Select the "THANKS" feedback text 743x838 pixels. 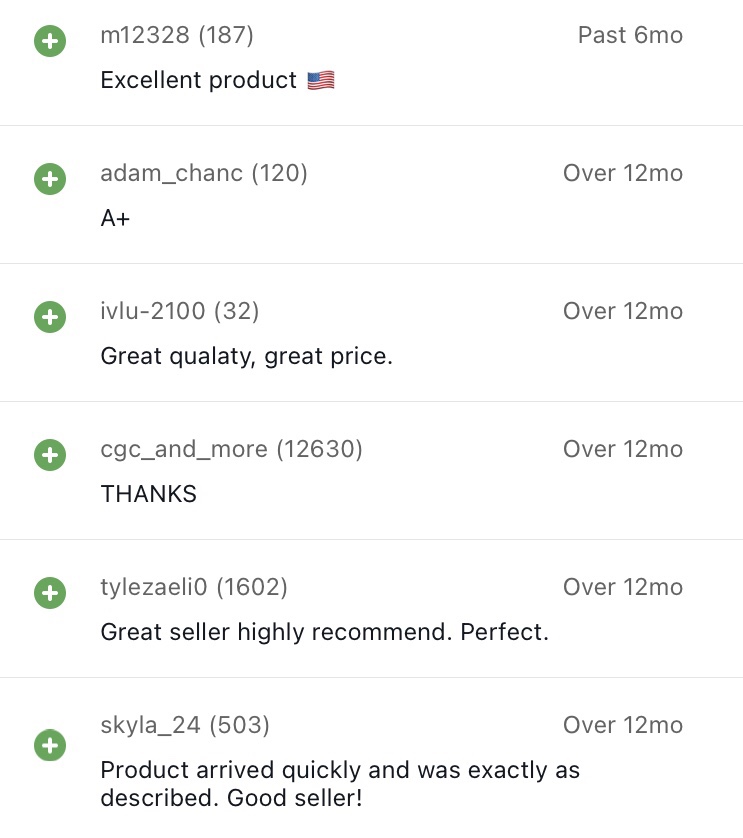149,494
